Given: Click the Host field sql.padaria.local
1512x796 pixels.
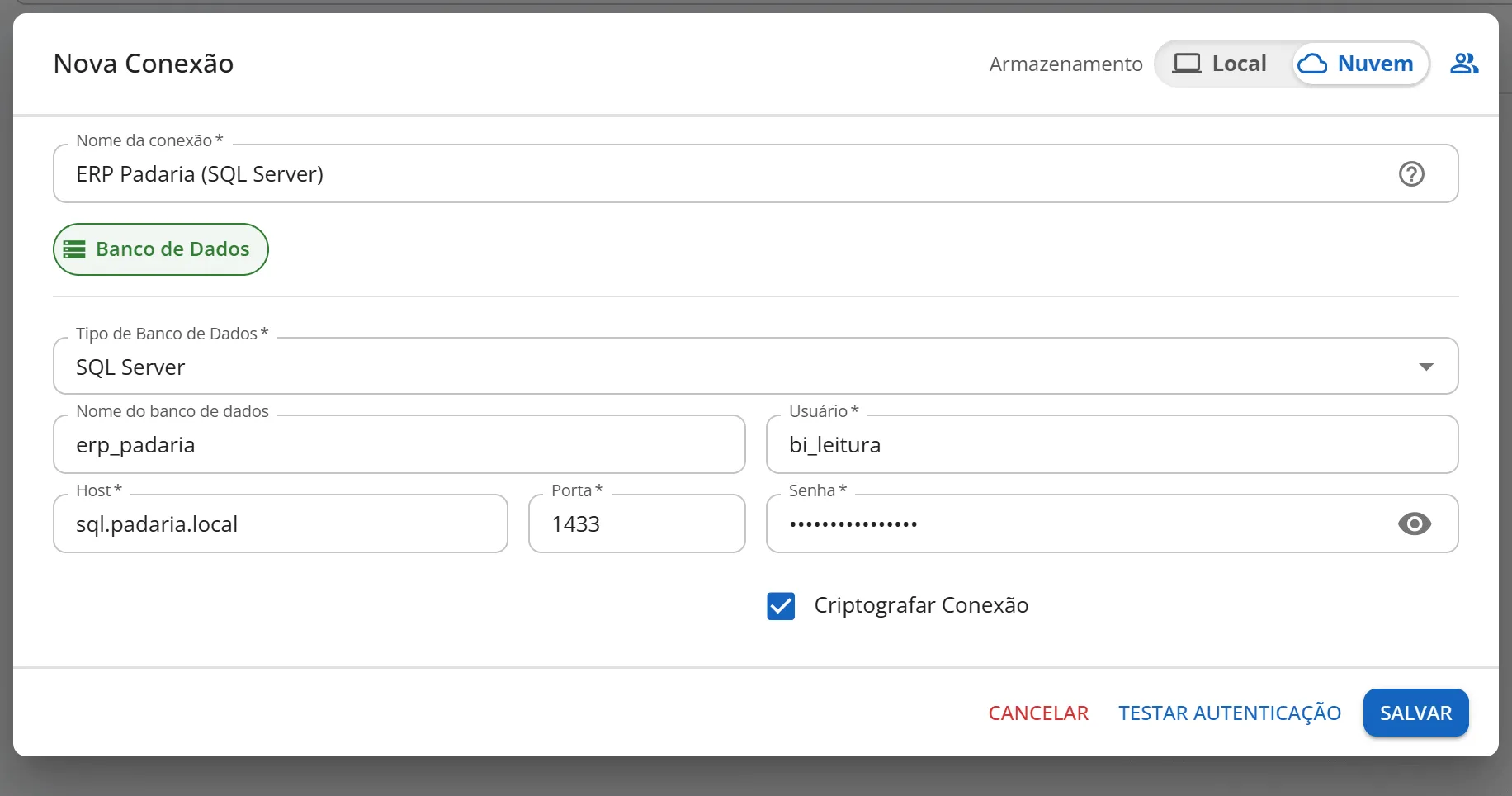Looking at the screenshot, I should pos(281,524).
